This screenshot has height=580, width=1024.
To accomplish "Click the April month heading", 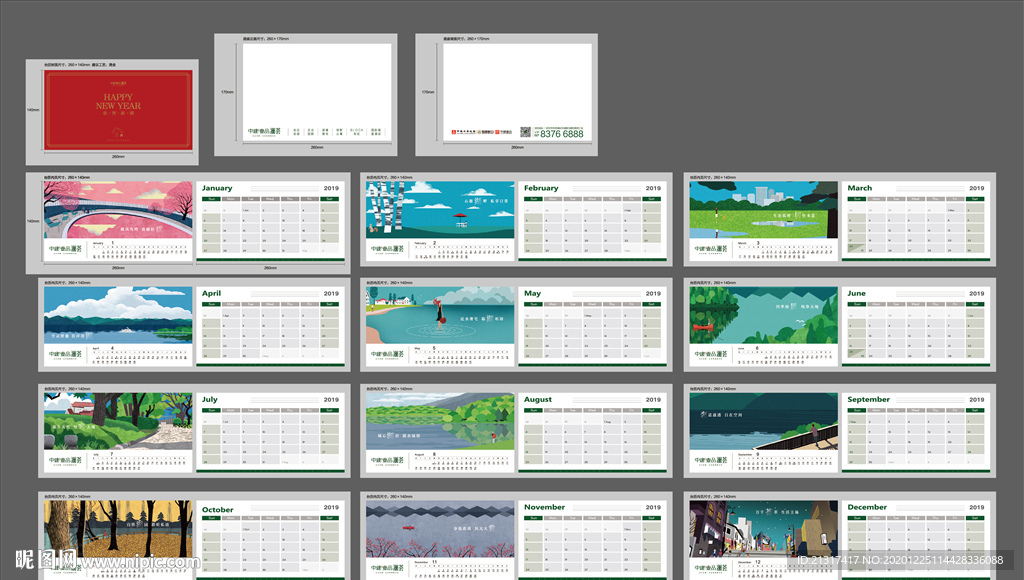I will 212,294.
